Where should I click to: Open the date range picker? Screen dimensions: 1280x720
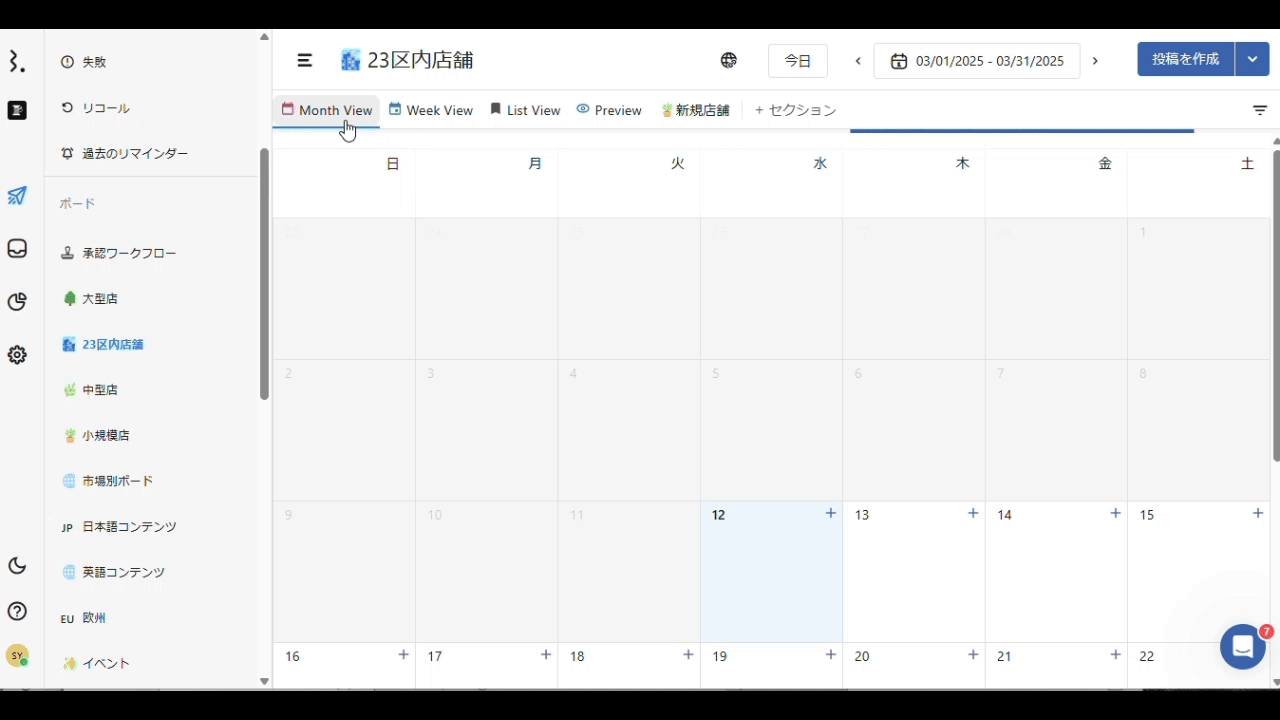tap(977, 61)
